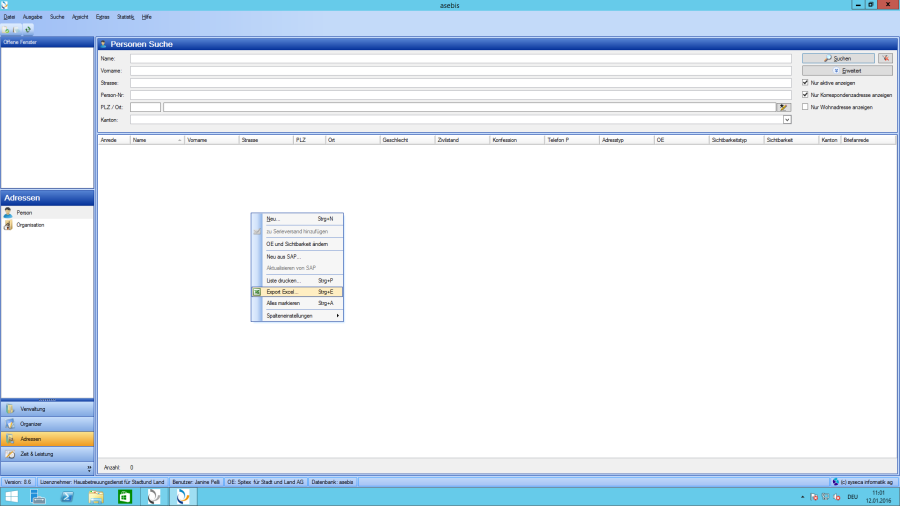Uncheck 'Nur aktive anzeigen'
Screen dimensions: 900x506
(x=805, y=83)
